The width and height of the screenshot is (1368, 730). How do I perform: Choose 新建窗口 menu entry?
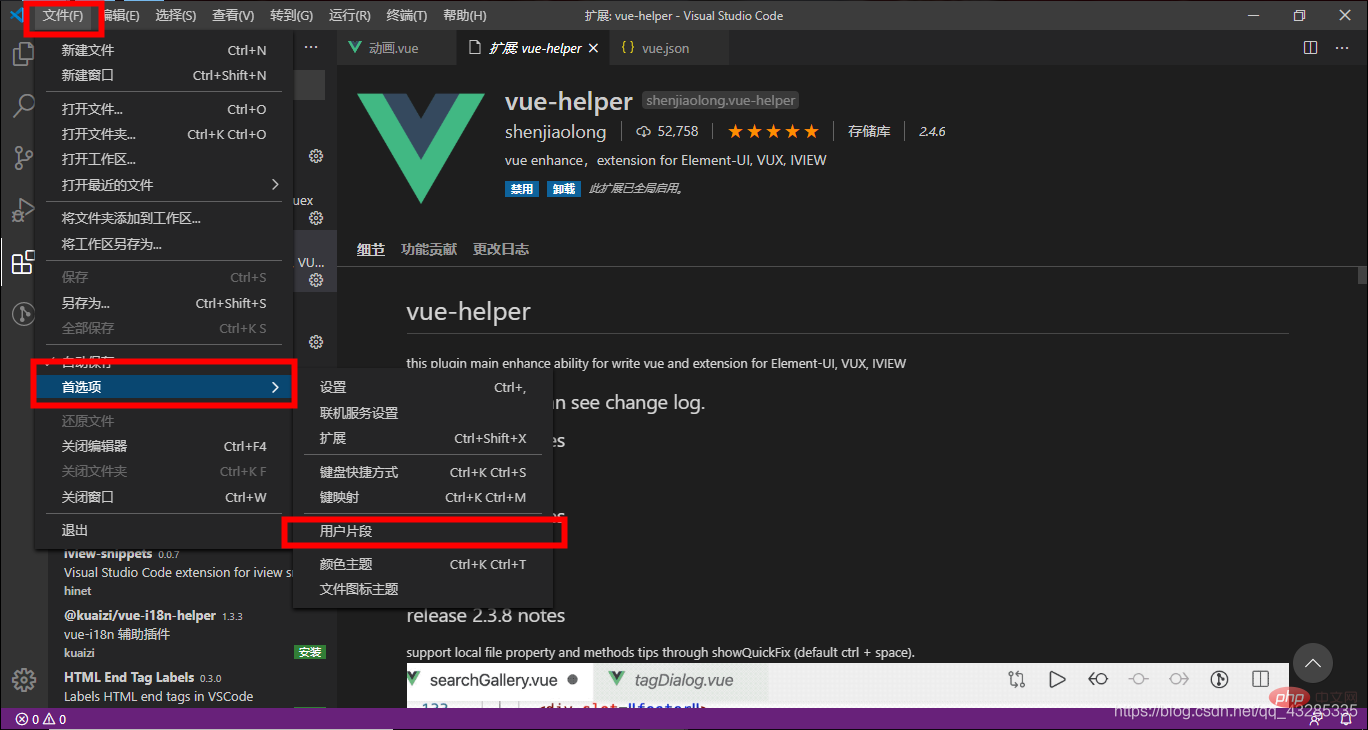tap(164, 75)
